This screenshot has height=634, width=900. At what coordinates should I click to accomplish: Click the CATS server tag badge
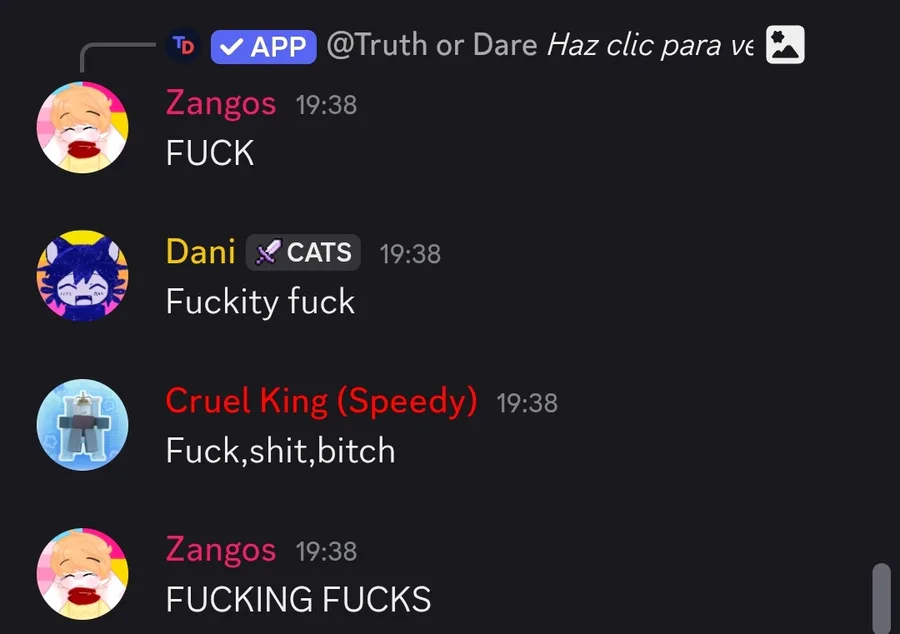click(303, 252)
